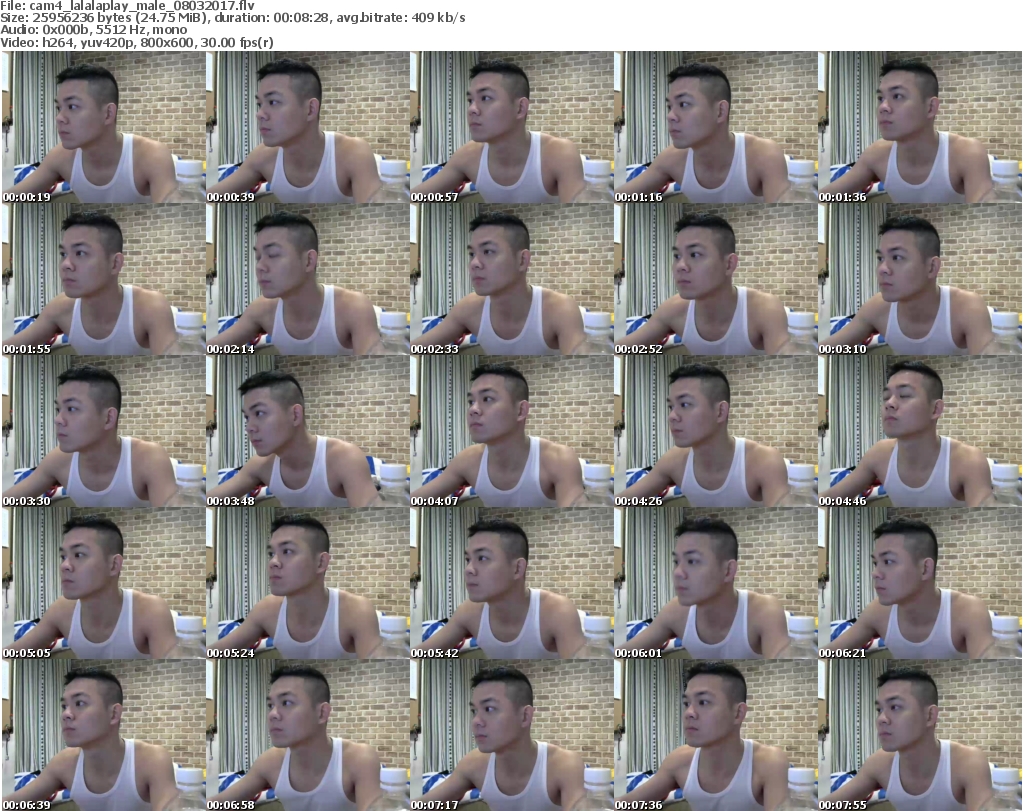Screen dimensions: 1024x811
Task: Pick the thumbnail frame timestamped 00:03:48
Action: [308, 432]
